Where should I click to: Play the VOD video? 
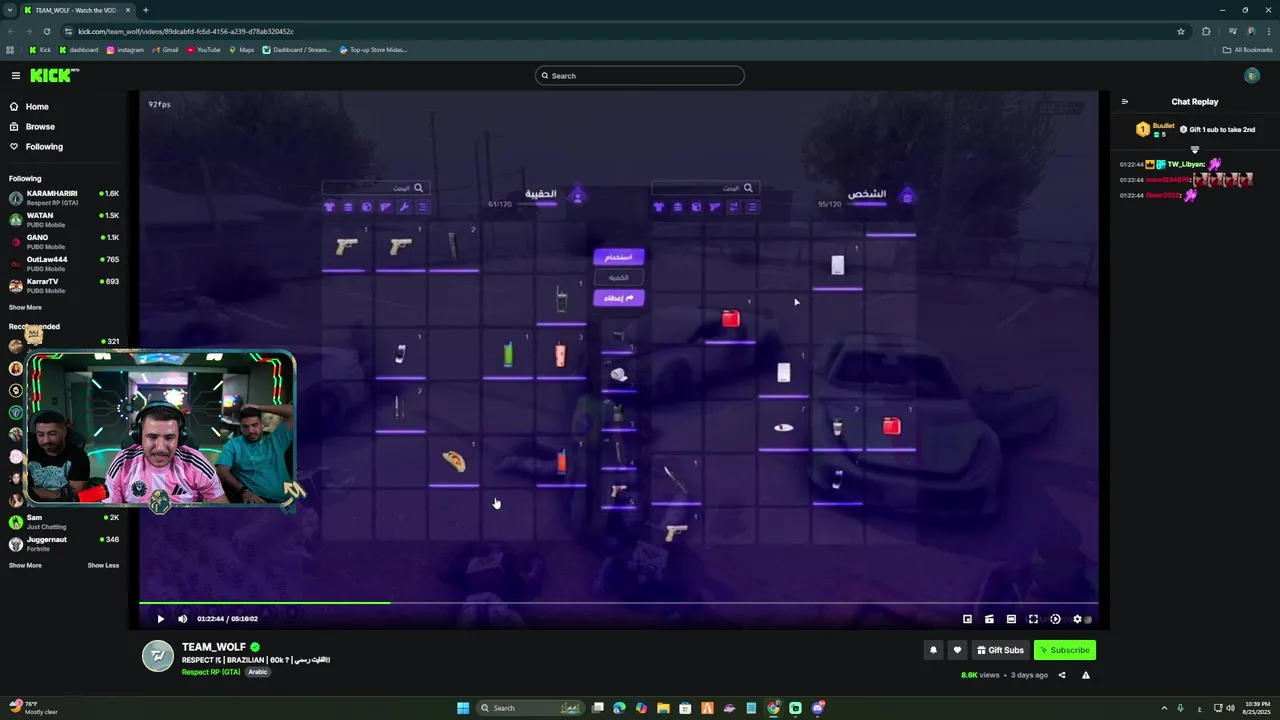160,619
